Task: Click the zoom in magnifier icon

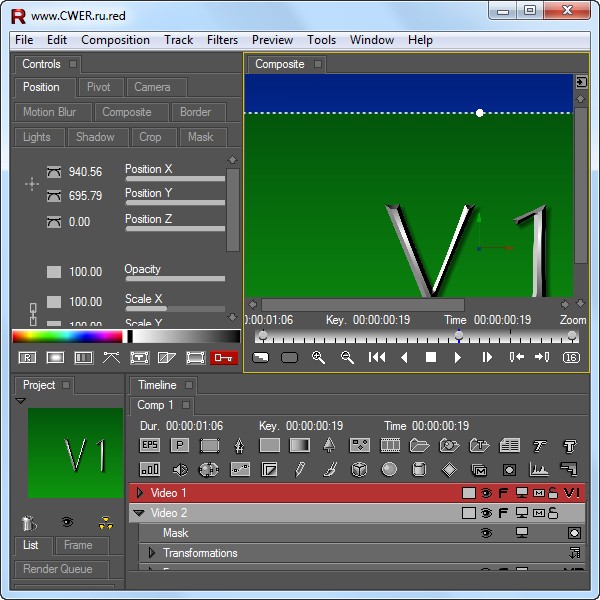Action: [x=318, y=357]
